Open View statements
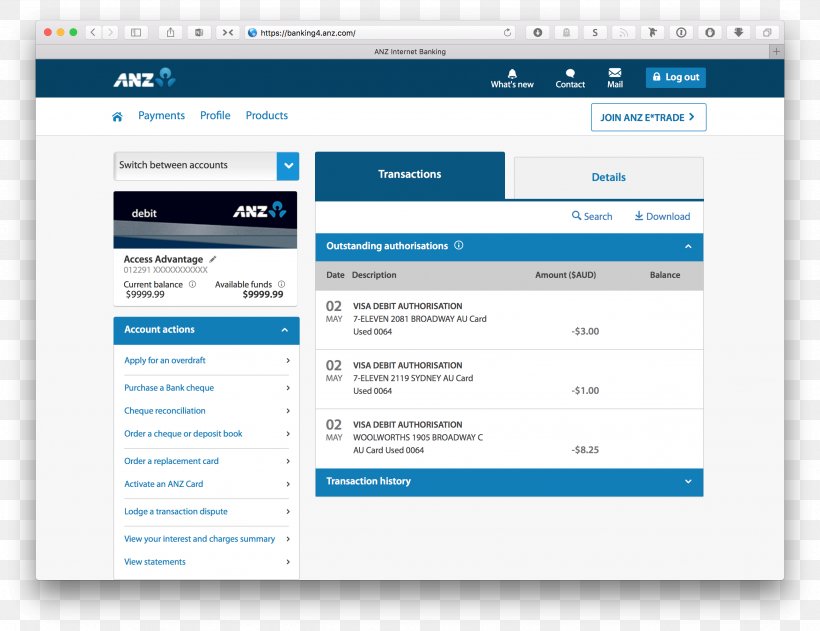820x631 pixels. point(207,561)
